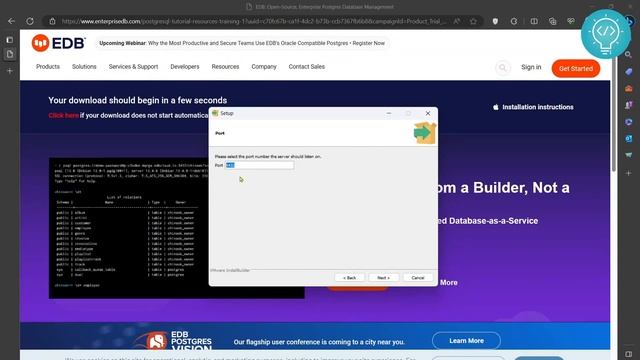Viewport: 640px width, 360px height.
Task: Open the Solutions menu
Action: point(84,67)
